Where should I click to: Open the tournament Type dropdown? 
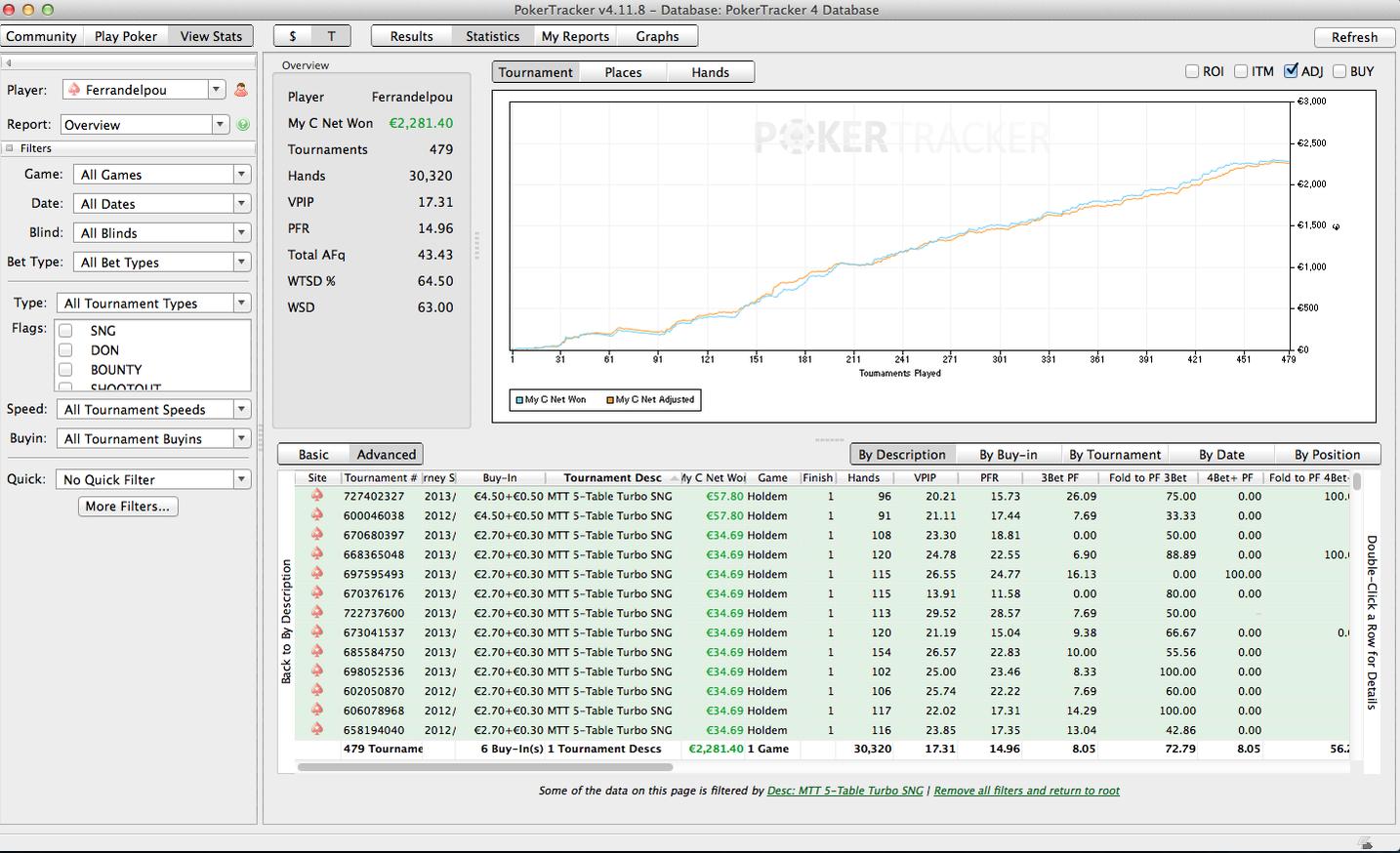pos(154,304)
